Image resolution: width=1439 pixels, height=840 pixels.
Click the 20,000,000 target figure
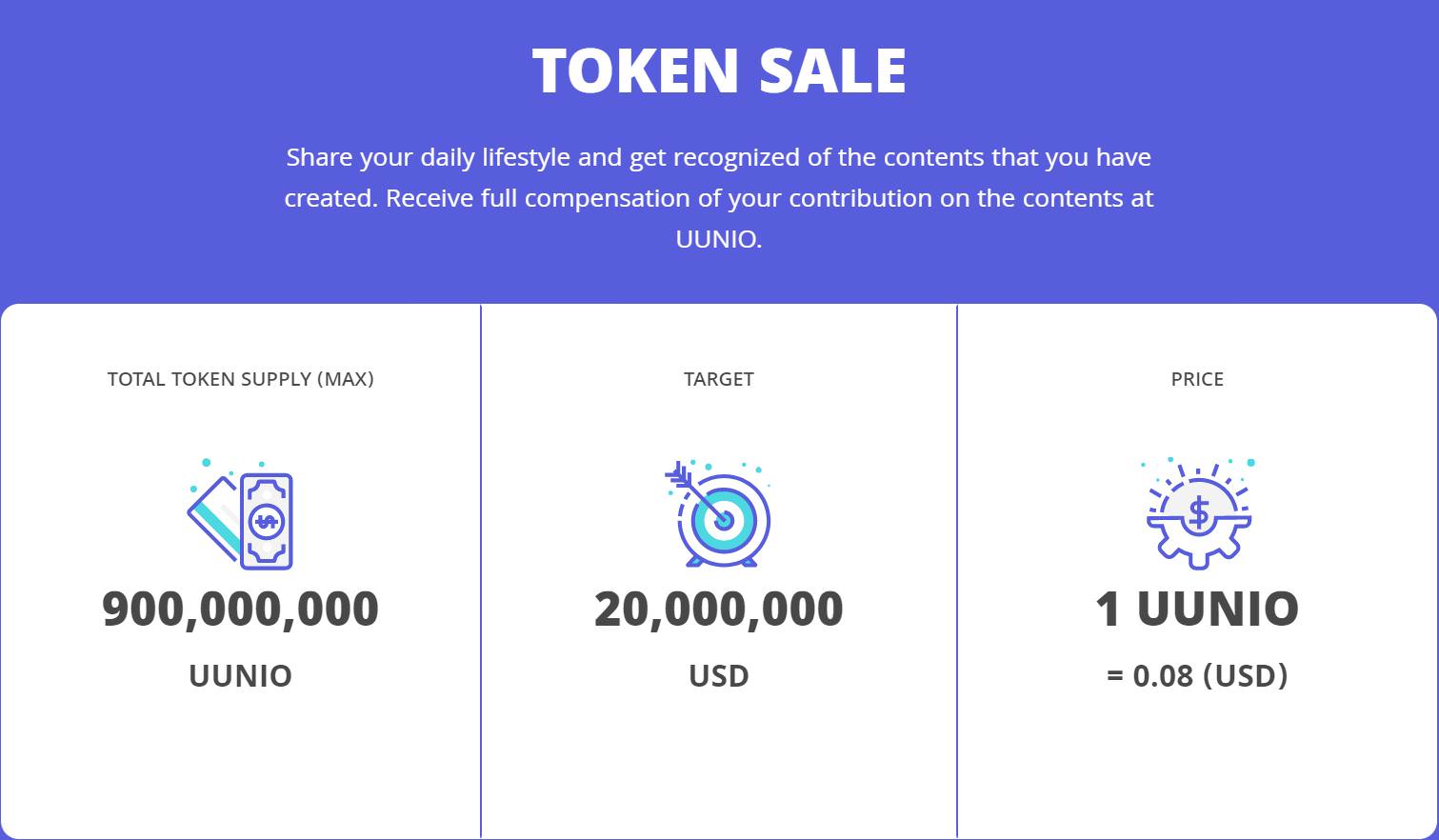point(719,610)
